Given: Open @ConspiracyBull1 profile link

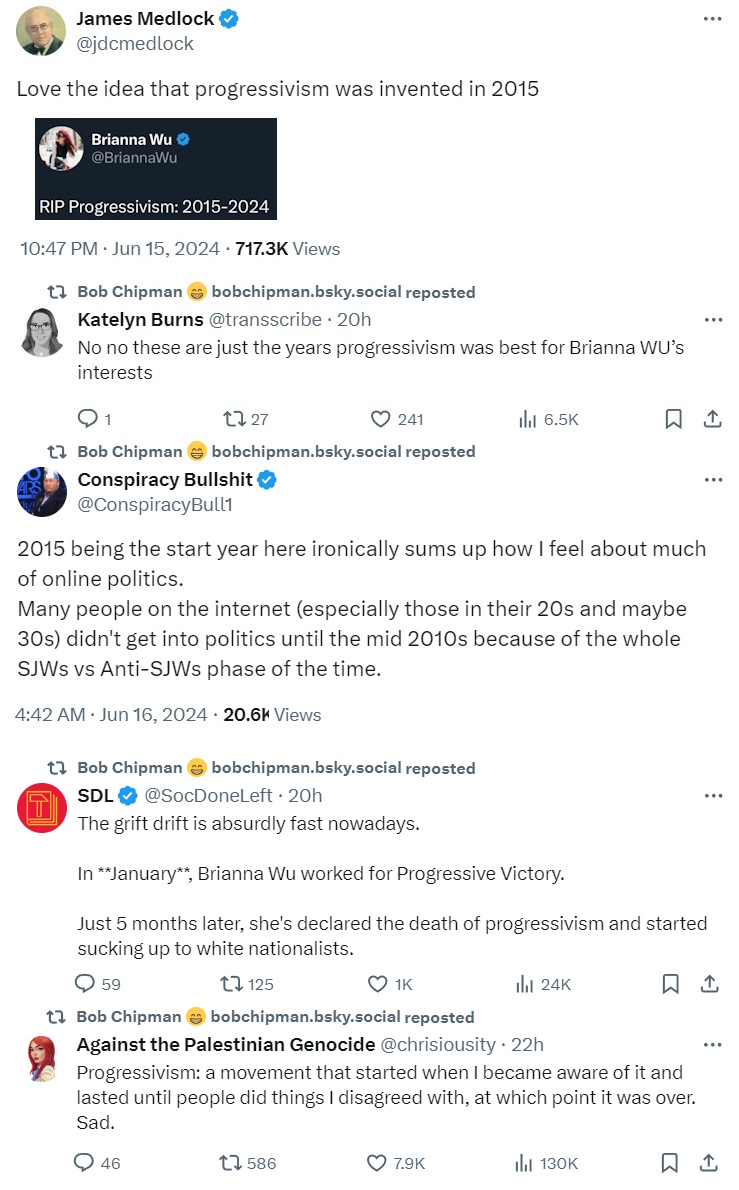Looking at the screenshot, I should 155,506.
